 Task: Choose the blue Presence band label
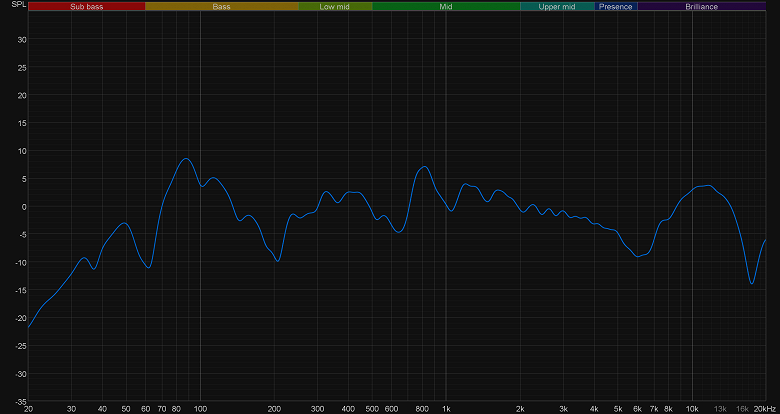tap(615, 6)
